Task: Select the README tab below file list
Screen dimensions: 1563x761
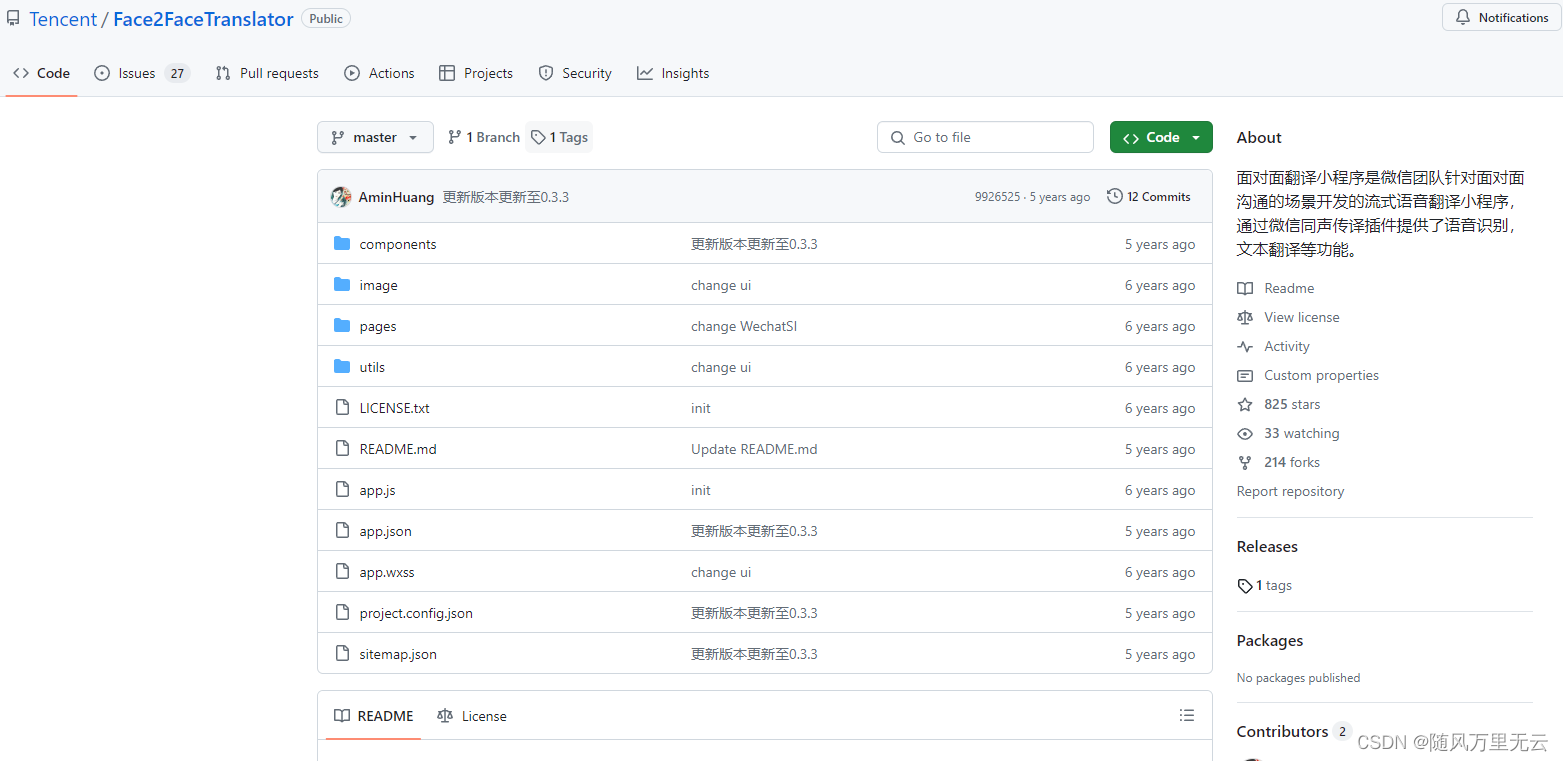Action: (x=373, y=716)
